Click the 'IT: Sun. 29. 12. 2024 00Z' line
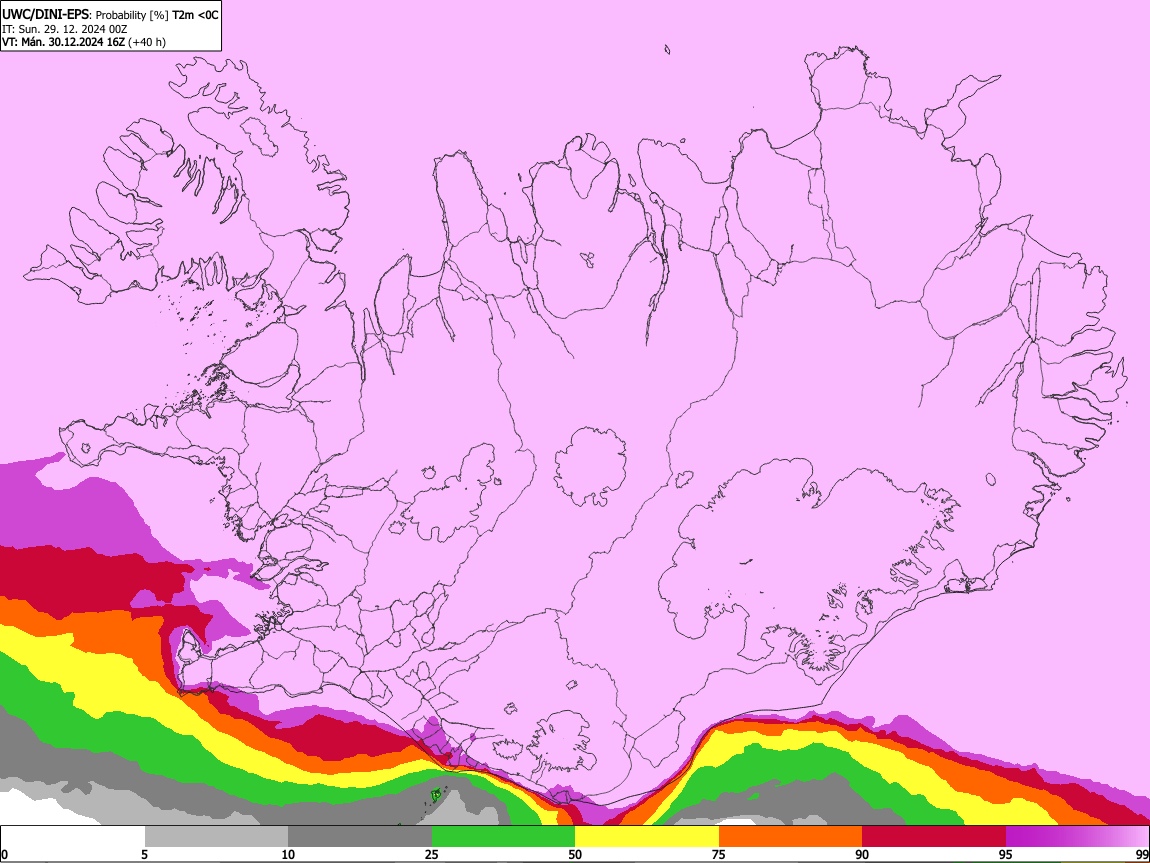 (x=64, y=29)
